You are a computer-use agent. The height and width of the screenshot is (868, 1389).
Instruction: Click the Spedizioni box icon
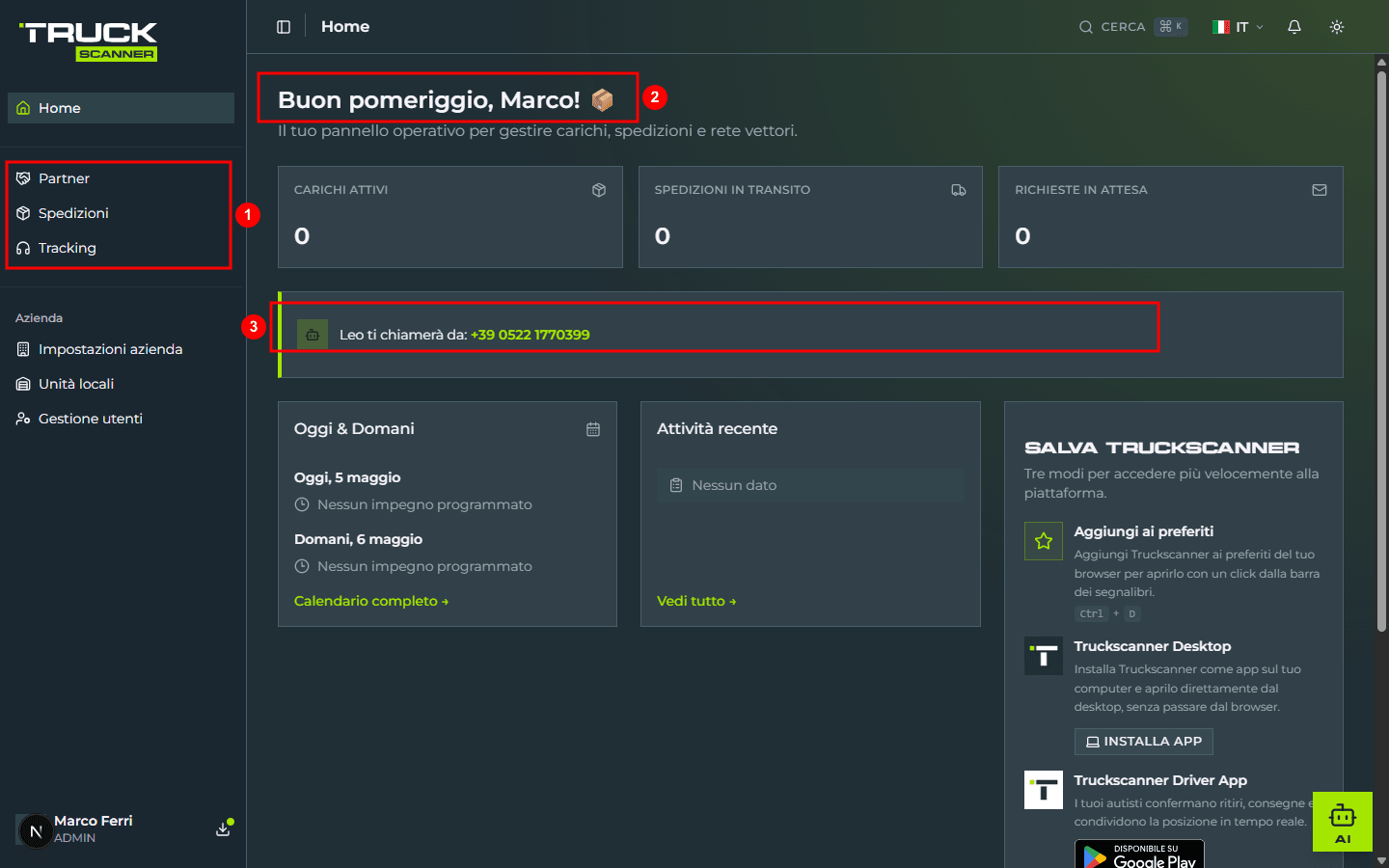pos(23,213)
